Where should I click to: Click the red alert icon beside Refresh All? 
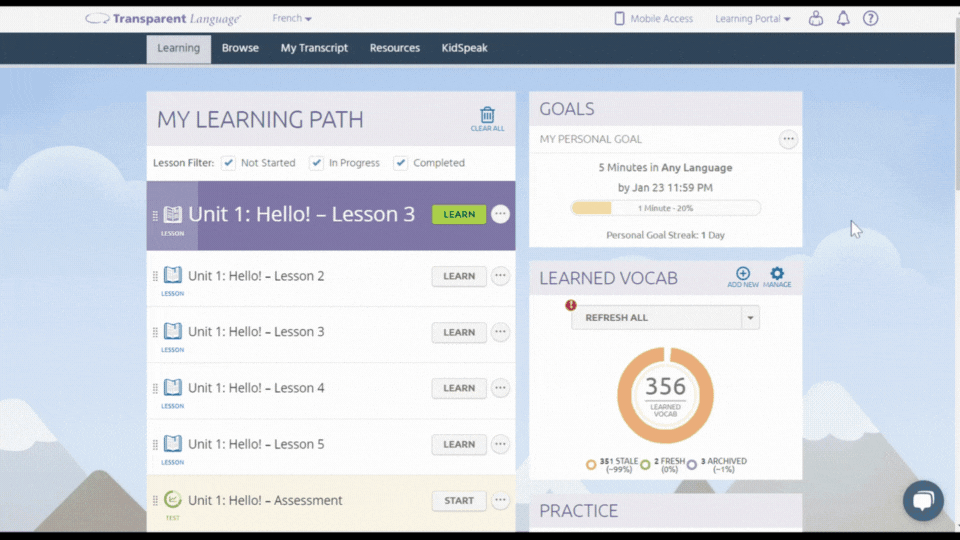[x=571, y=305]
